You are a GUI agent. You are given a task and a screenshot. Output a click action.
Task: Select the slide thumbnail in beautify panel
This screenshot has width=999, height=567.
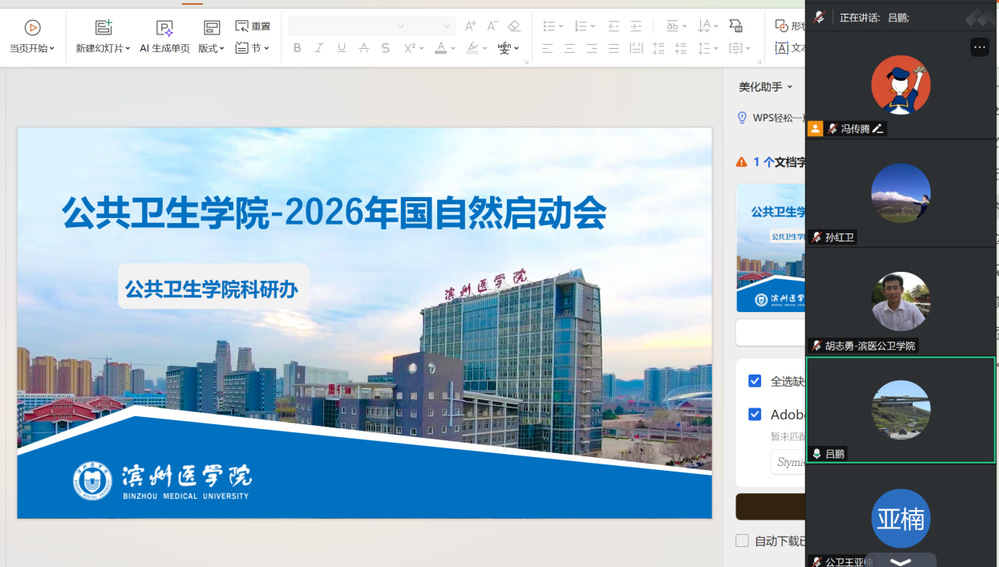point(771,248)
